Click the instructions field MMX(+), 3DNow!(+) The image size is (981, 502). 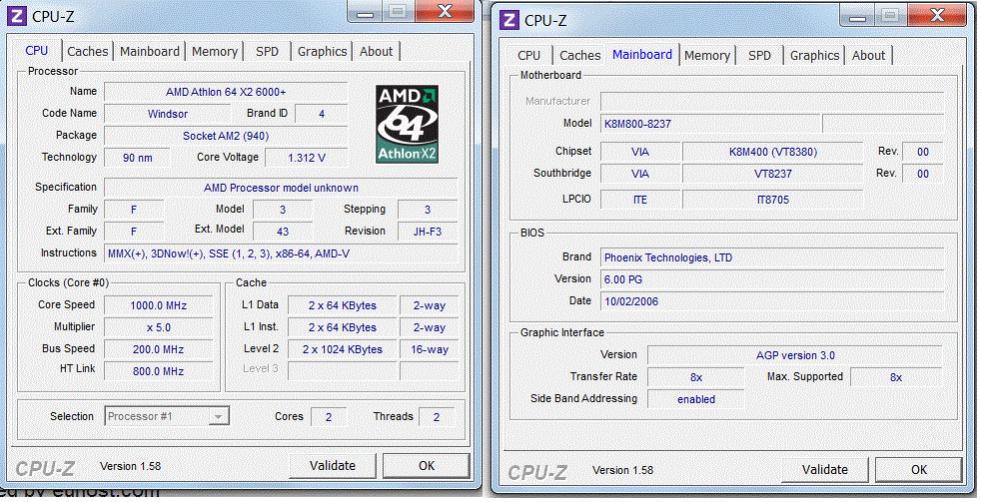(x=281, y=254)
